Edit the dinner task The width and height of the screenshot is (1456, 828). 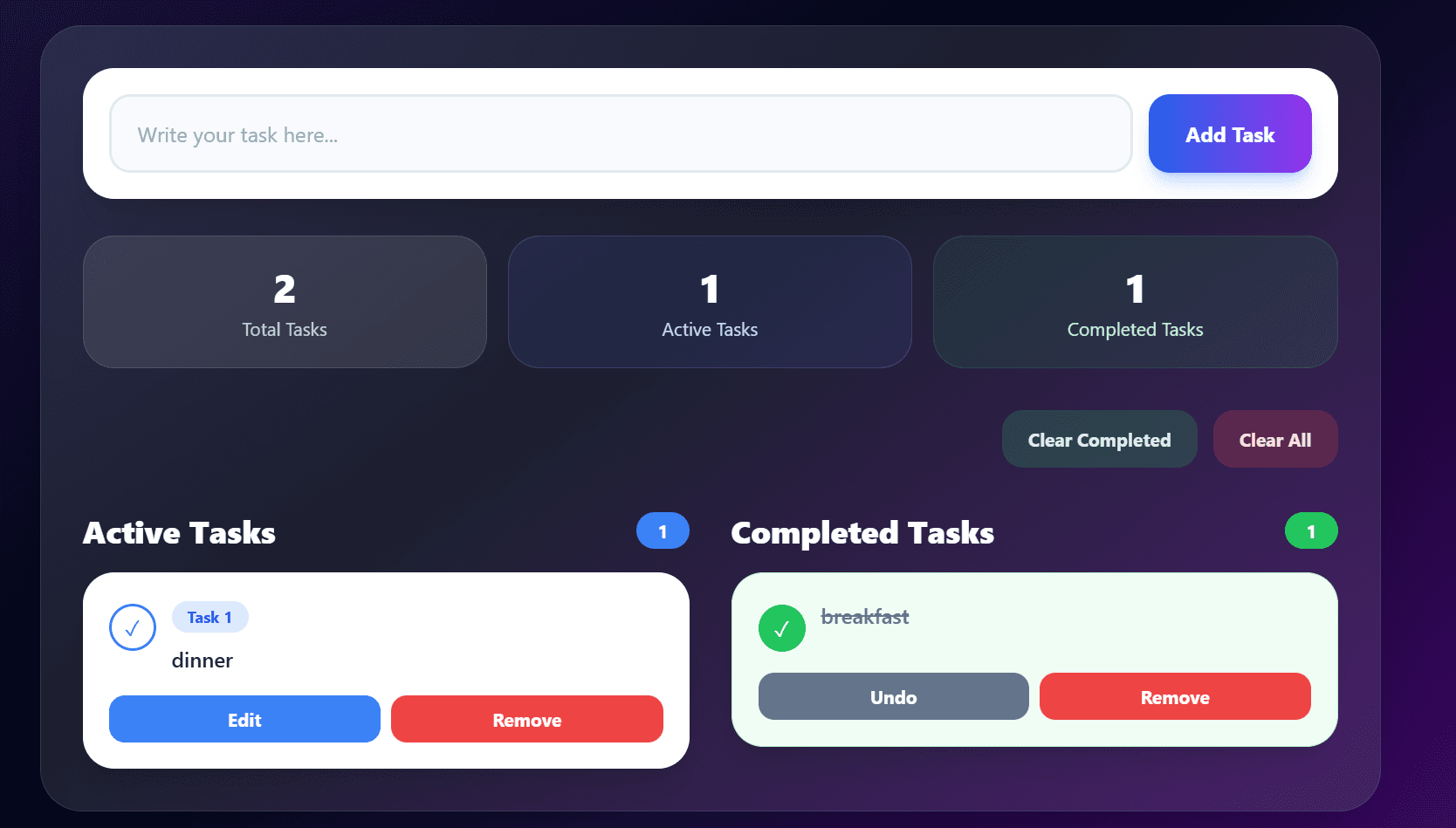click(x=244, y=719)
